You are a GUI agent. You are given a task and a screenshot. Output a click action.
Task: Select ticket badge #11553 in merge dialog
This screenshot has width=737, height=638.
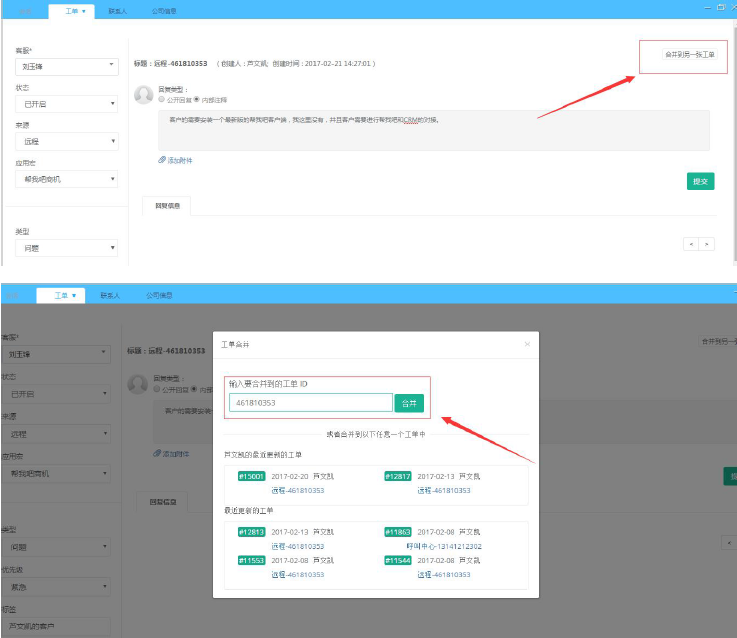tap(251, 560)
